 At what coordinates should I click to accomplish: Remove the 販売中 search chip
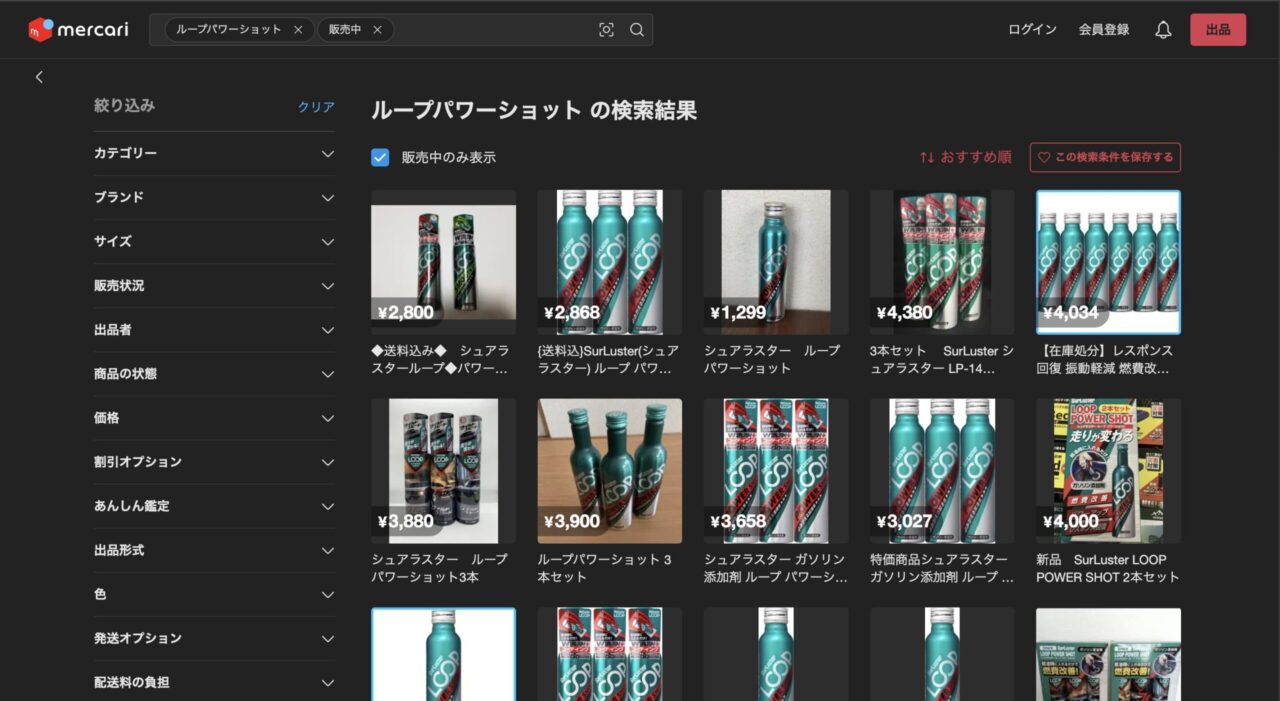tap(377, 30)
